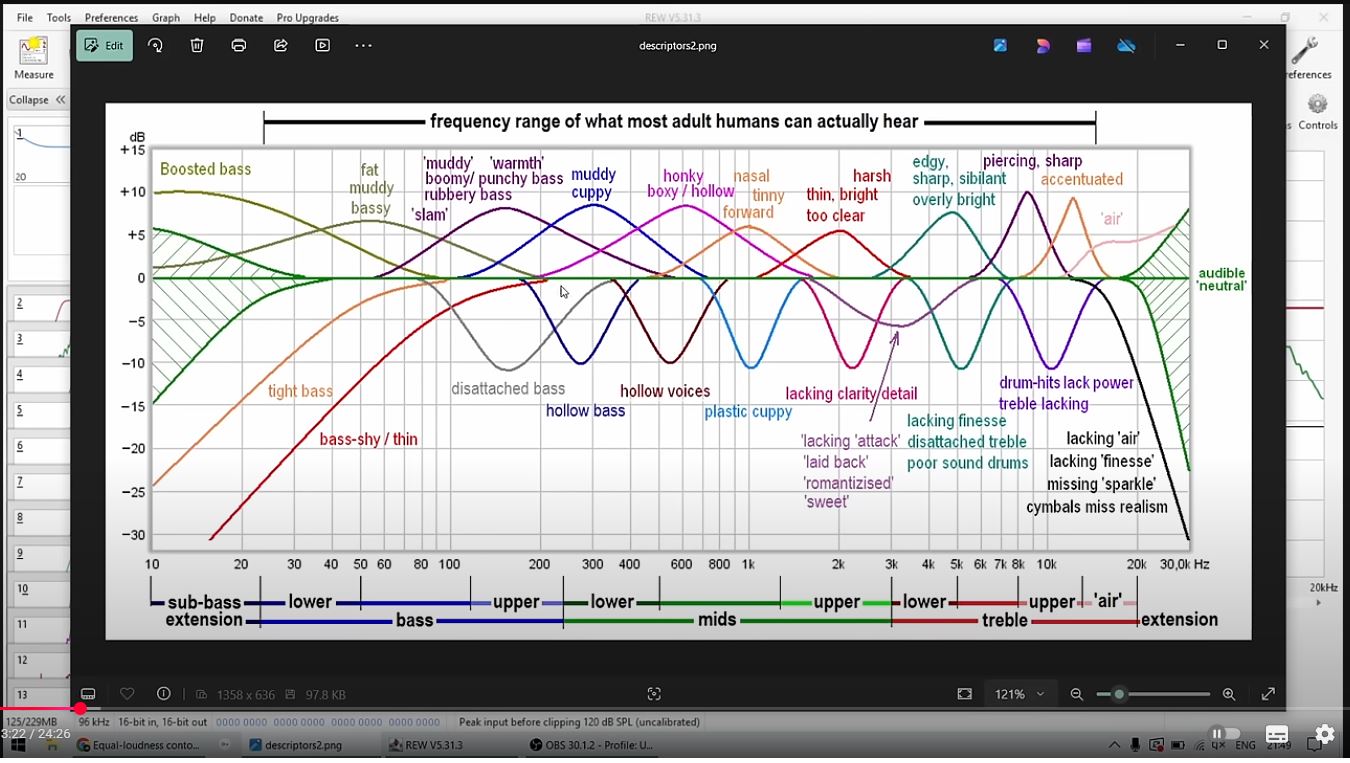
Task: Open the Graph menu in REW
Action: pos(166,17)
